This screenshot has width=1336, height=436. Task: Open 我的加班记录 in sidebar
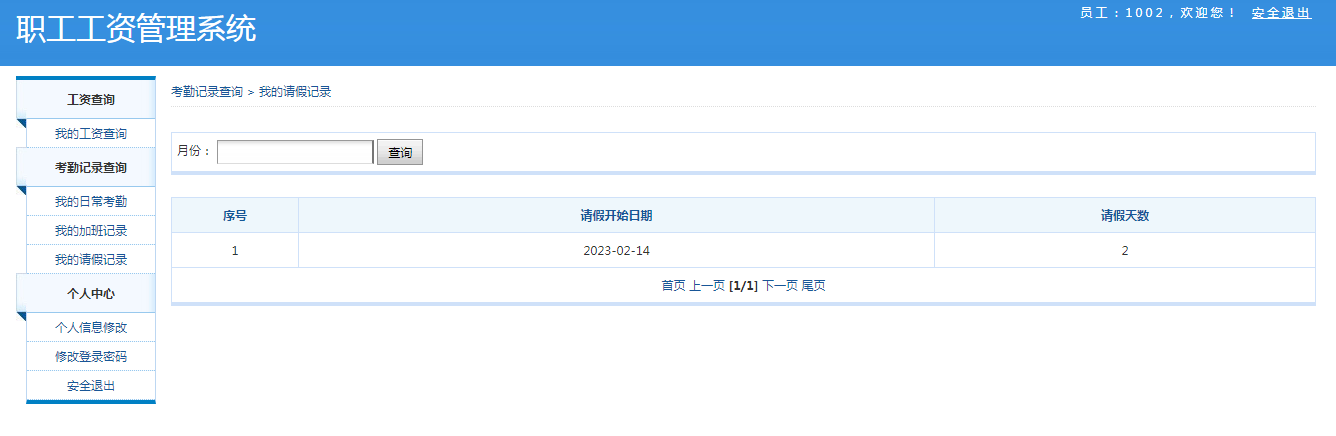click(x=91, y=230)
